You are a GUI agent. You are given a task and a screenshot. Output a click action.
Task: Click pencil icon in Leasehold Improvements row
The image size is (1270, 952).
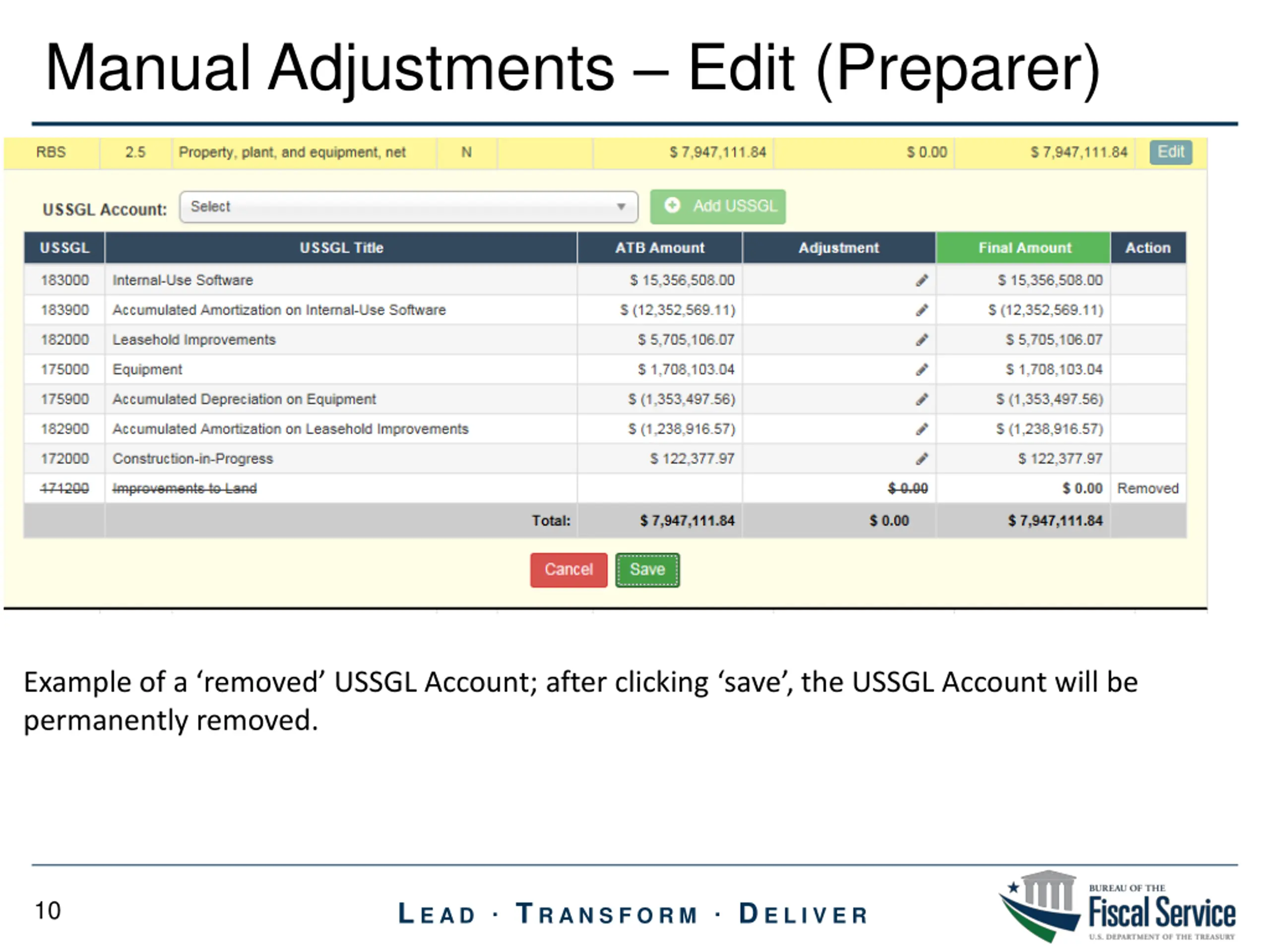click(922, 340)
